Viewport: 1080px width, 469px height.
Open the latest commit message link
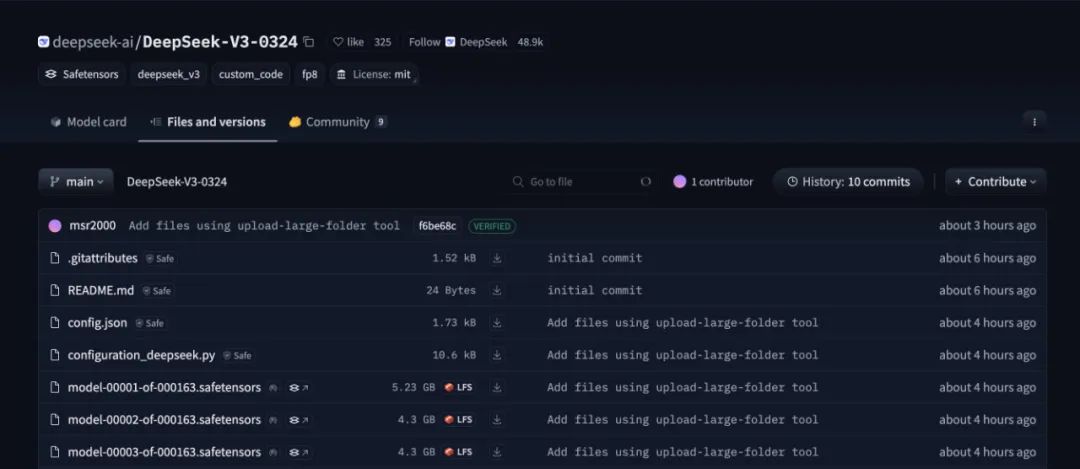(x=264, y=226)
